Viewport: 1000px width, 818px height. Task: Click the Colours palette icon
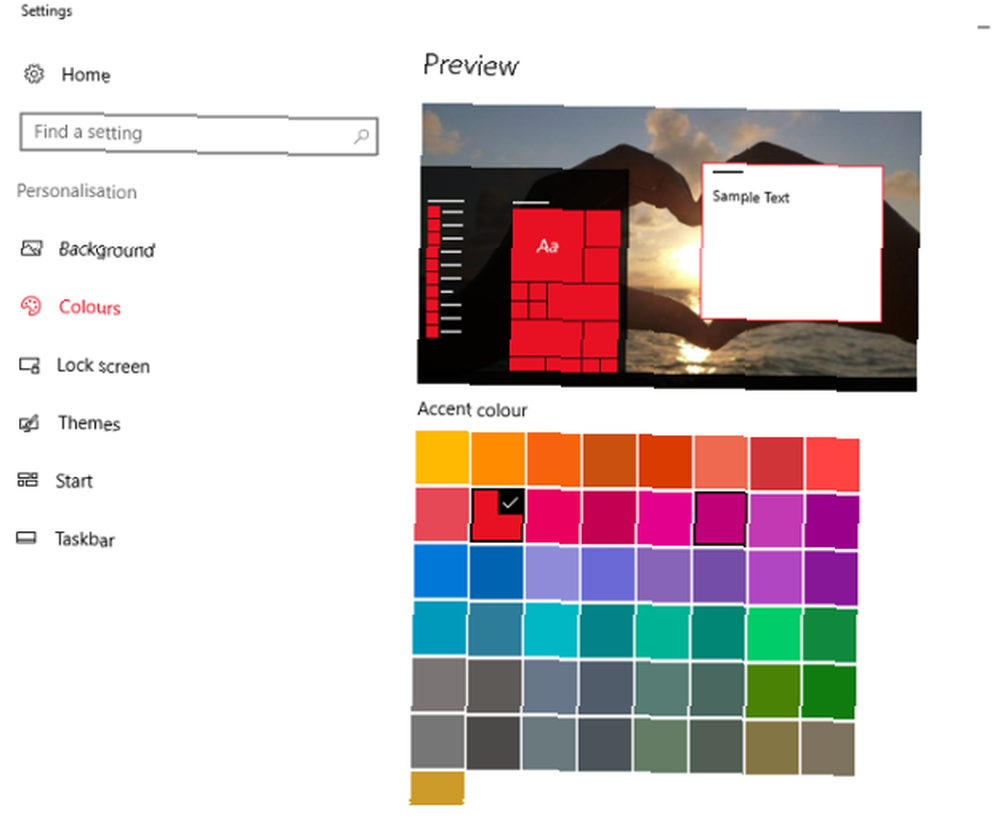31,307
